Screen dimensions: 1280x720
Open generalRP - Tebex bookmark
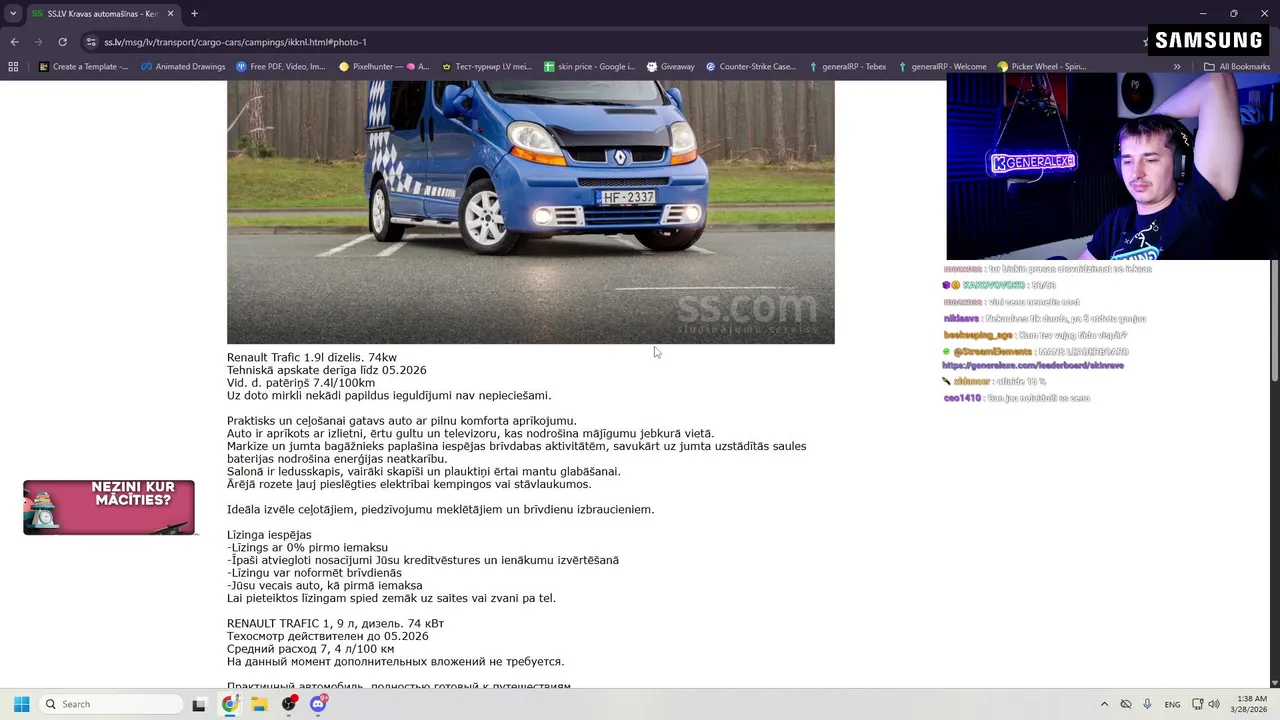[x=847, y=67]
